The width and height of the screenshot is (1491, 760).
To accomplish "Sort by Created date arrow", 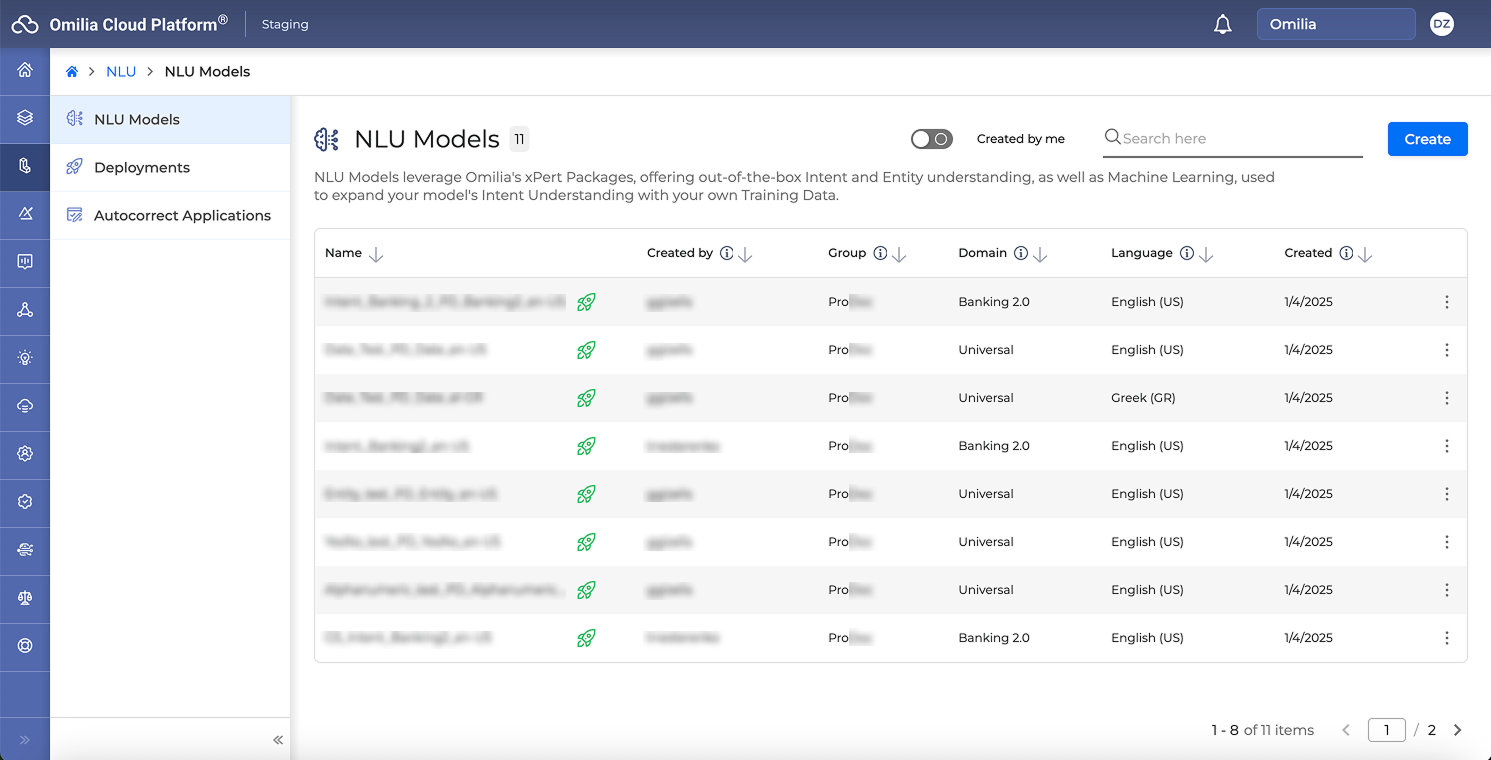I will point(1365,255).
